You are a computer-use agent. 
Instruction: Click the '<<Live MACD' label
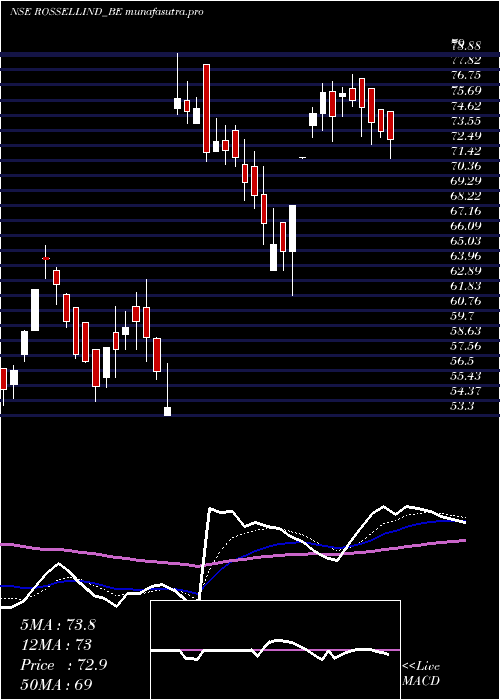(x=421, y=673)
